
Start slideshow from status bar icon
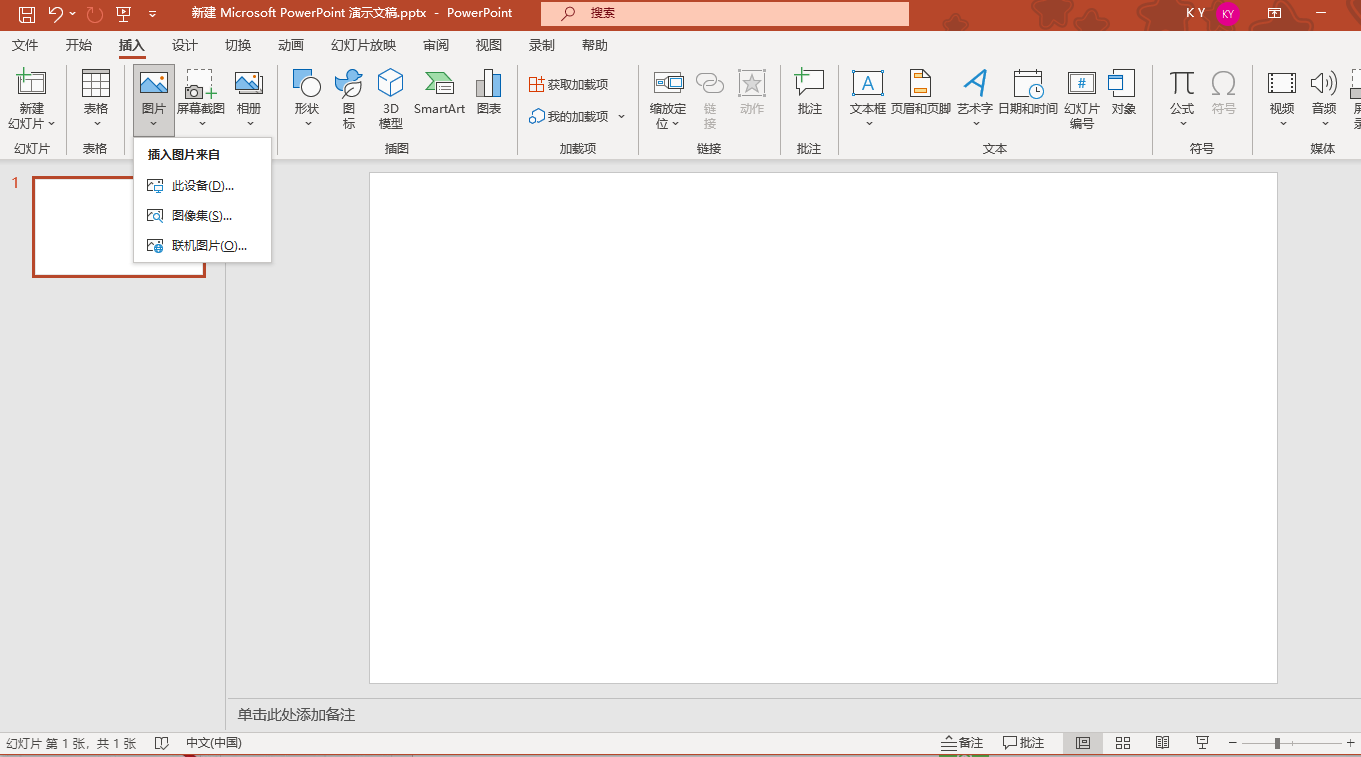tap(1202, 743)
